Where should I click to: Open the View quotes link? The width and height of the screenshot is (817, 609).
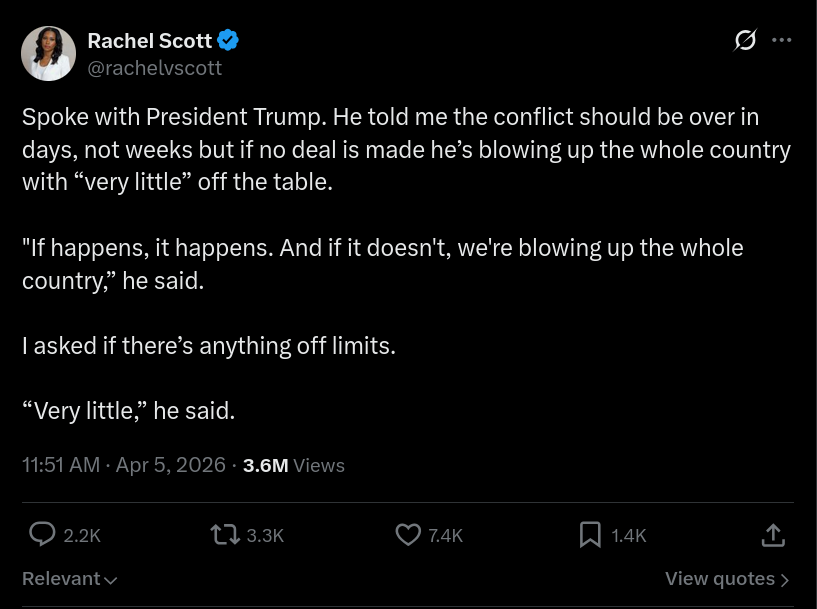[727, 579]
